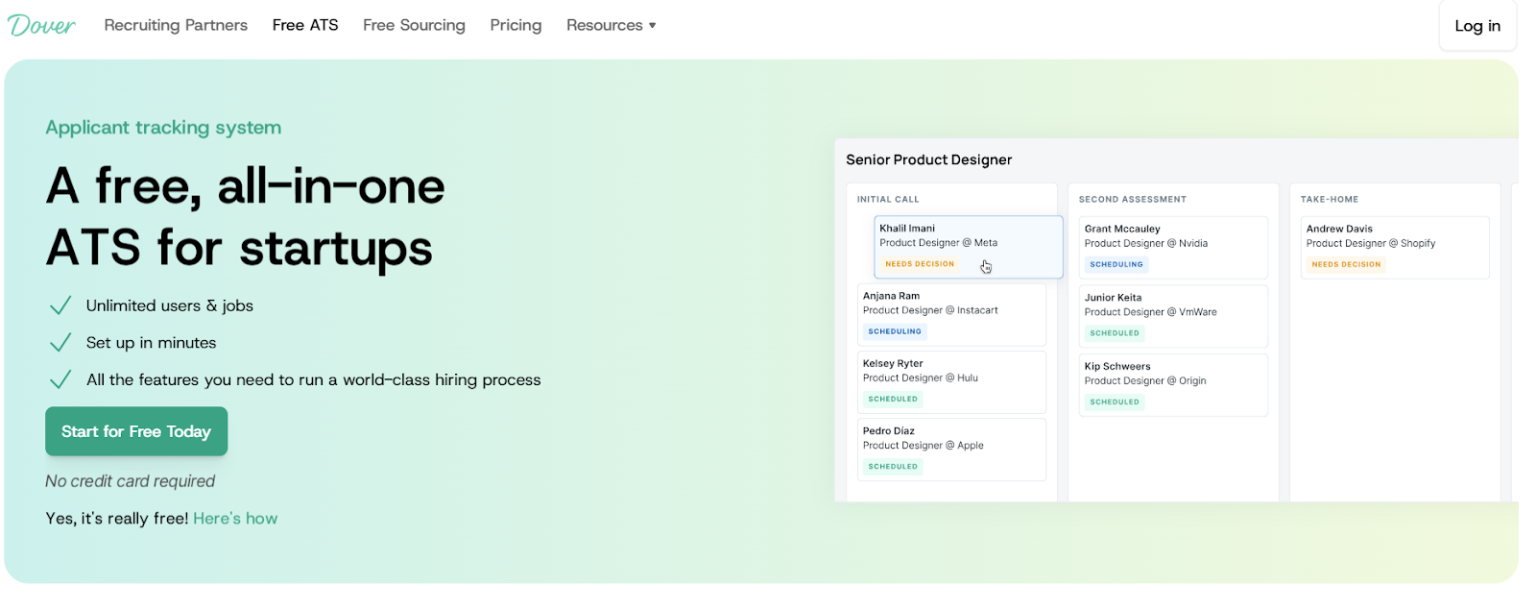Select the Free ATS tab
Viewport: 1536px width, 609px height.
pos(305,25)
